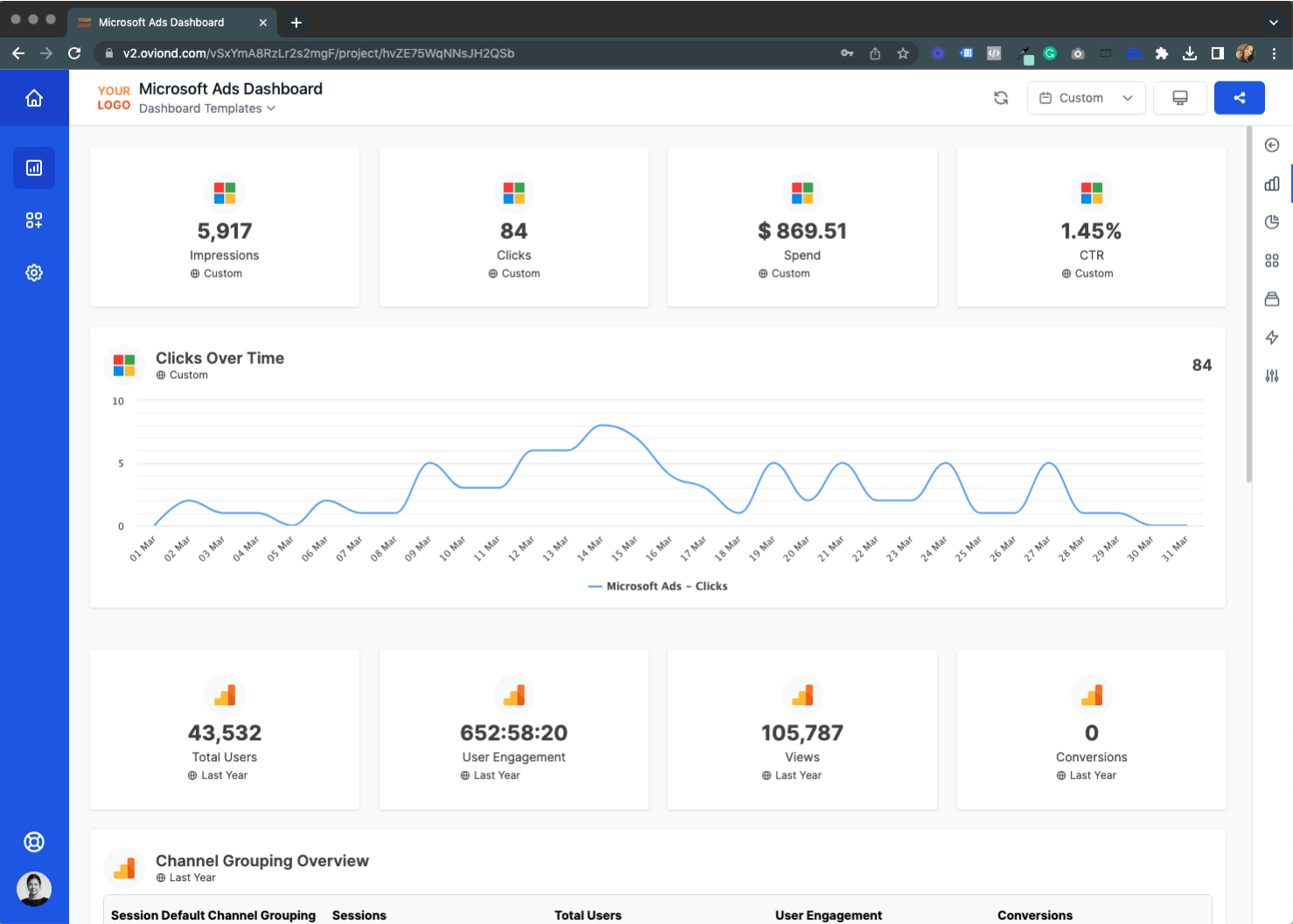The height and width of the screenshot is (924, 1293).
Task: Click the apps grid icon in right panel
Action: (x=1272, y=260)
